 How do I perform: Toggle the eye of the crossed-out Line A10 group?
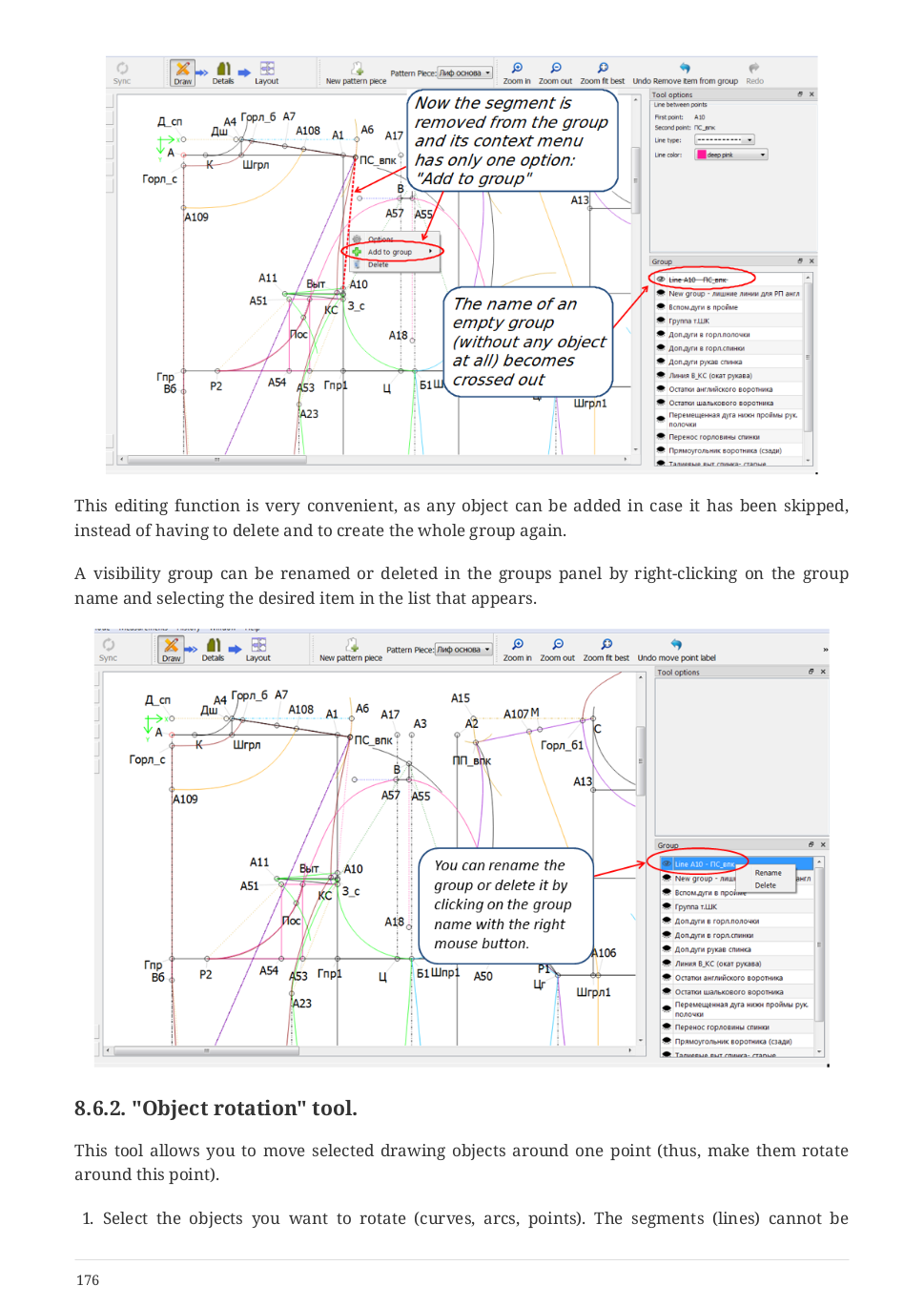pos(661,280)
